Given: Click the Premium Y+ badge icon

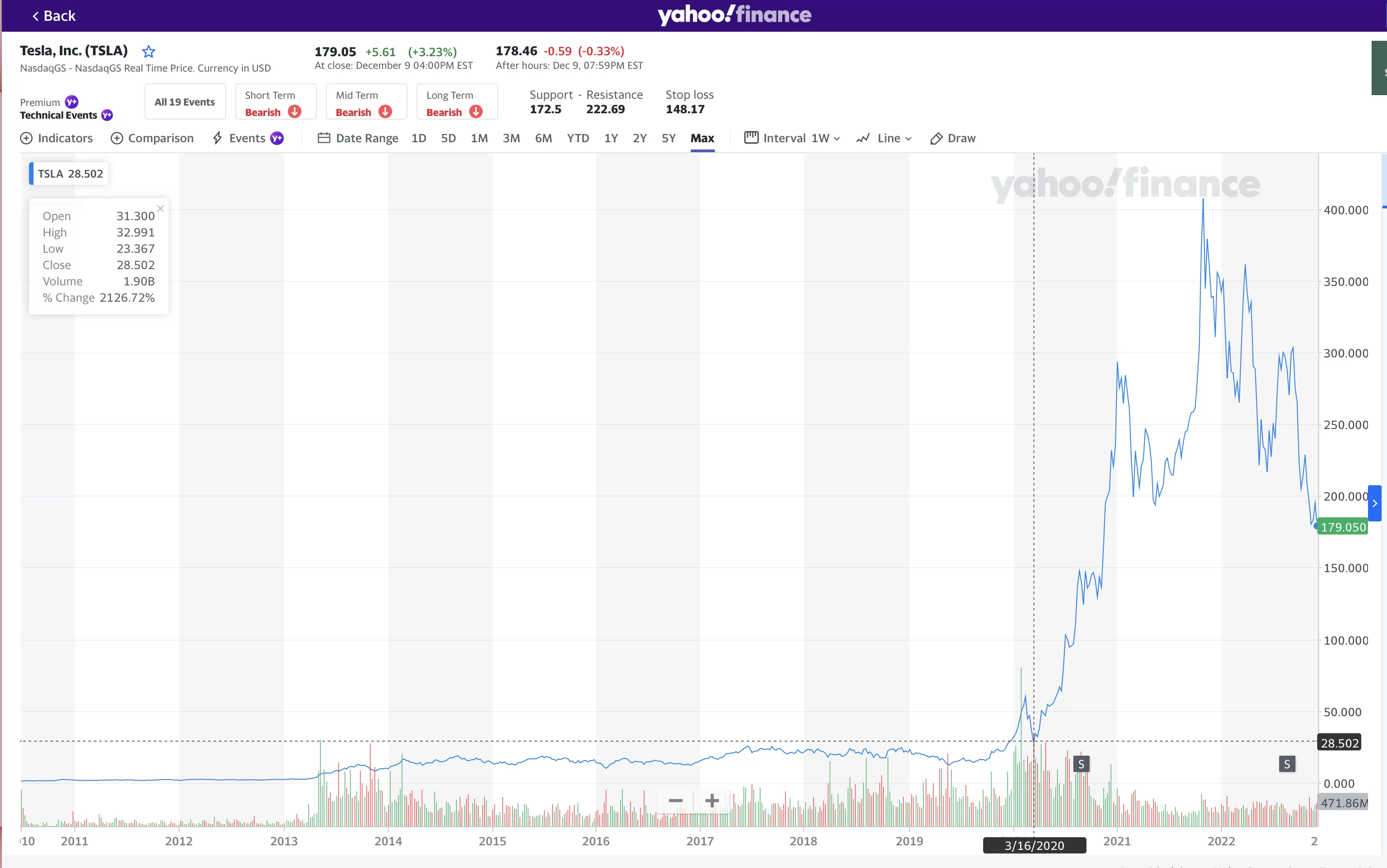Looking at the screenshot, I should point(72,101).
